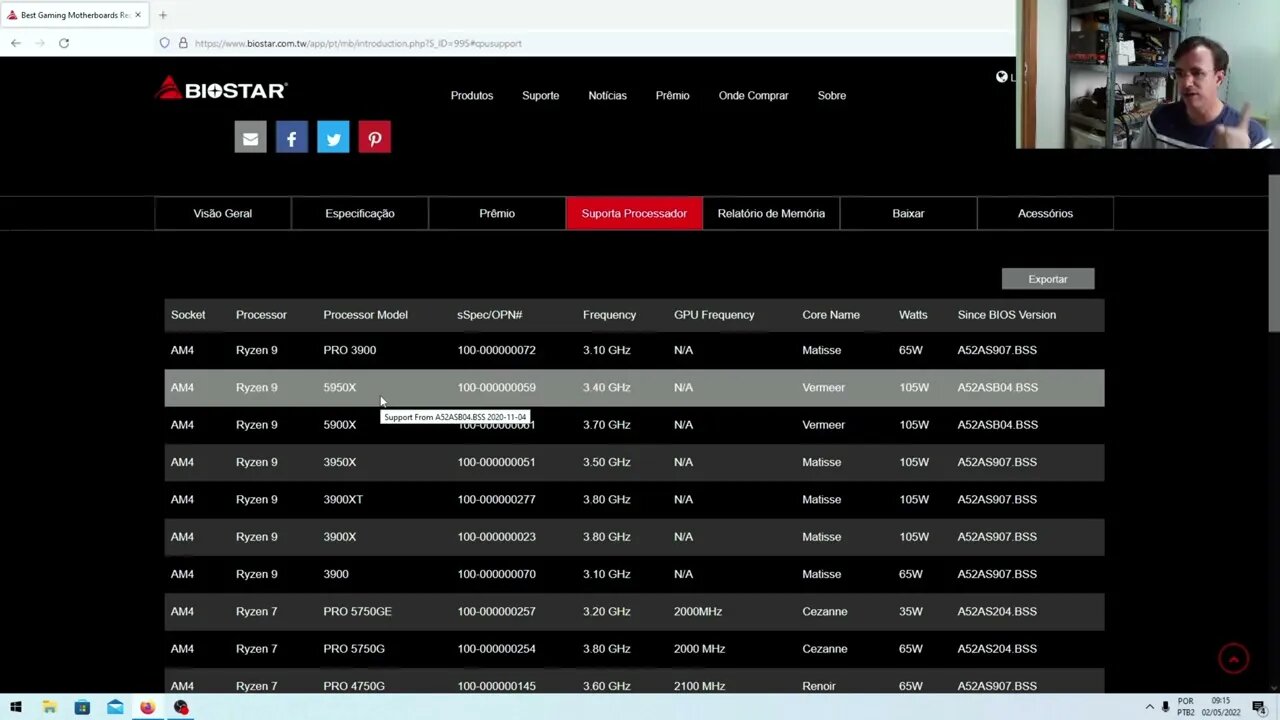This screenshot has width=1280, height=720.
Task: Select the Suporta Processador tab
Action: pos(634,213)
